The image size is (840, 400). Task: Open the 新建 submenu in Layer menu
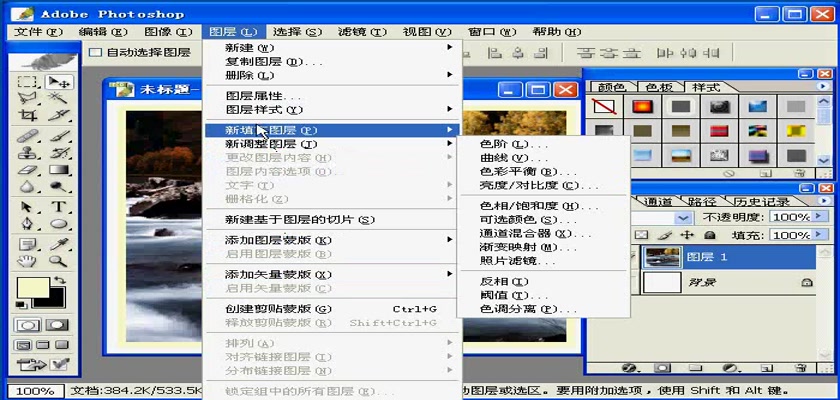tap(332, 48)
